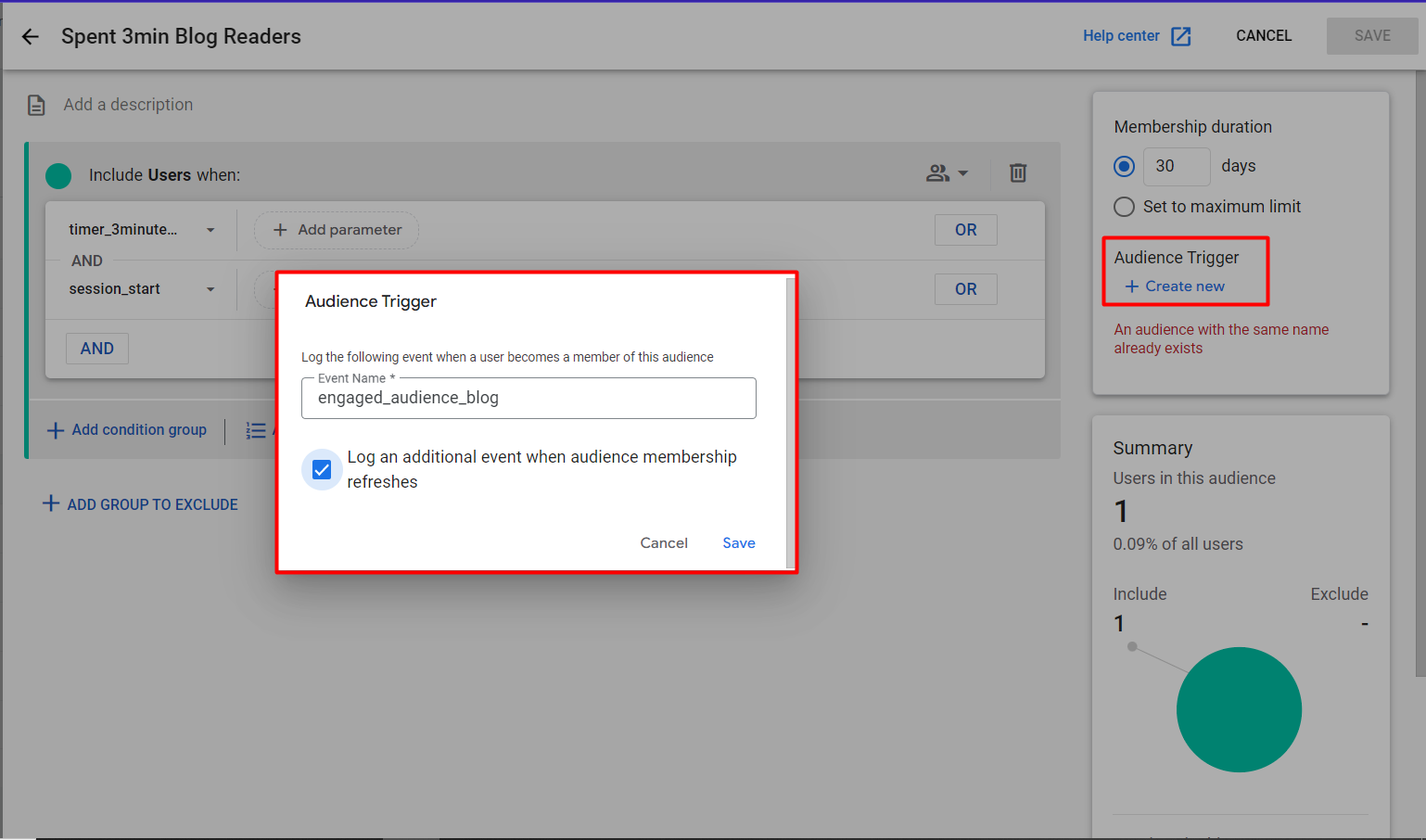Click plus icon beside ADD GROUP TO EXCLUDE

[x=51, y=503]
